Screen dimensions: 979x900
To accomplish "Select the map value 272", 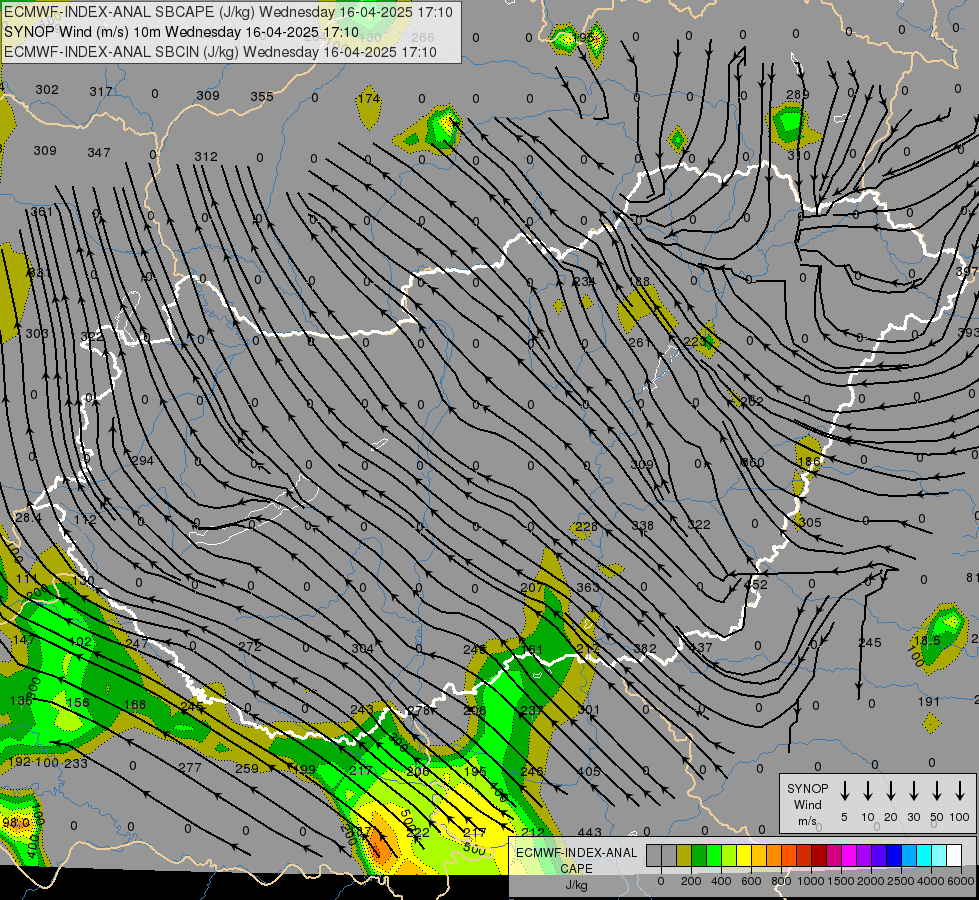I will pos(250,646).
